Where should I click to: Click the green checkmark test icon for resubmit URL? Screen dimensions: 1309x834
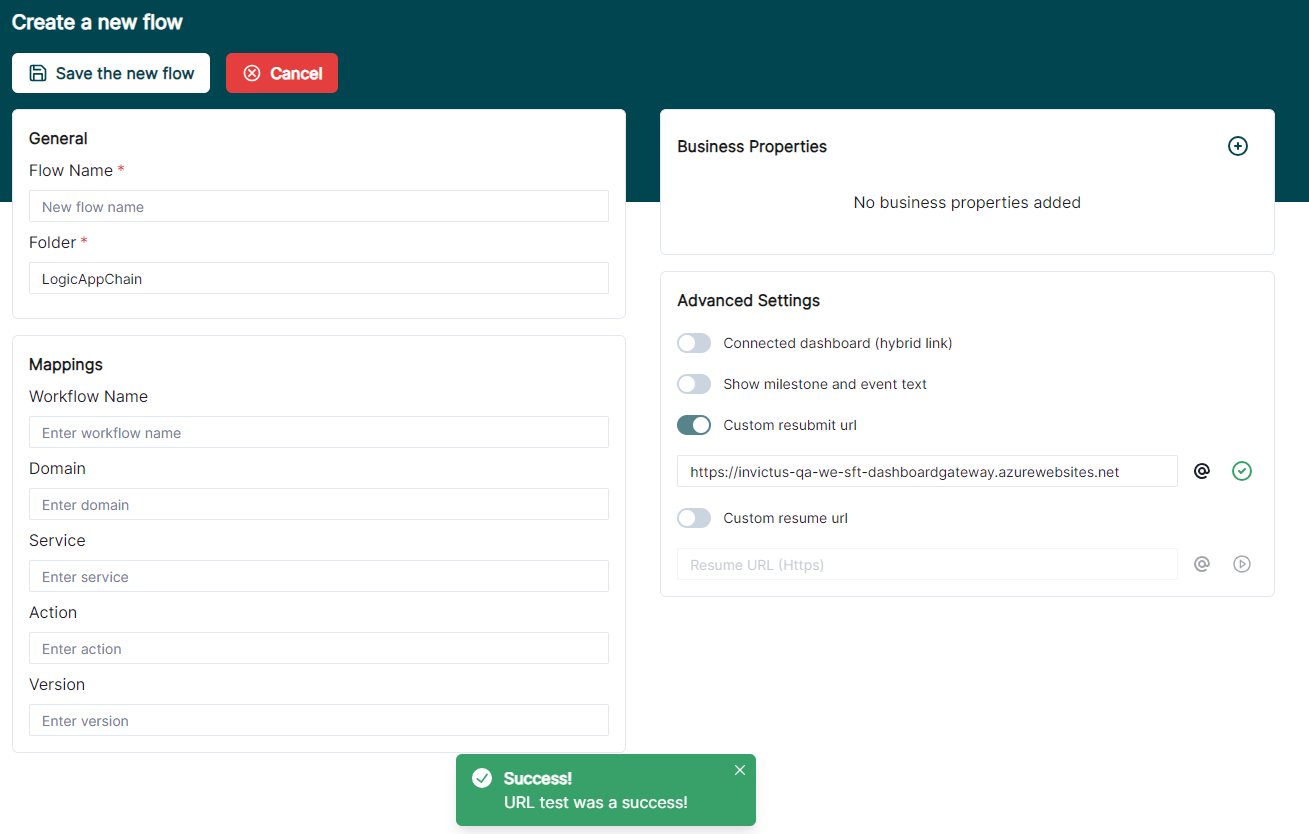point(1241,471)
